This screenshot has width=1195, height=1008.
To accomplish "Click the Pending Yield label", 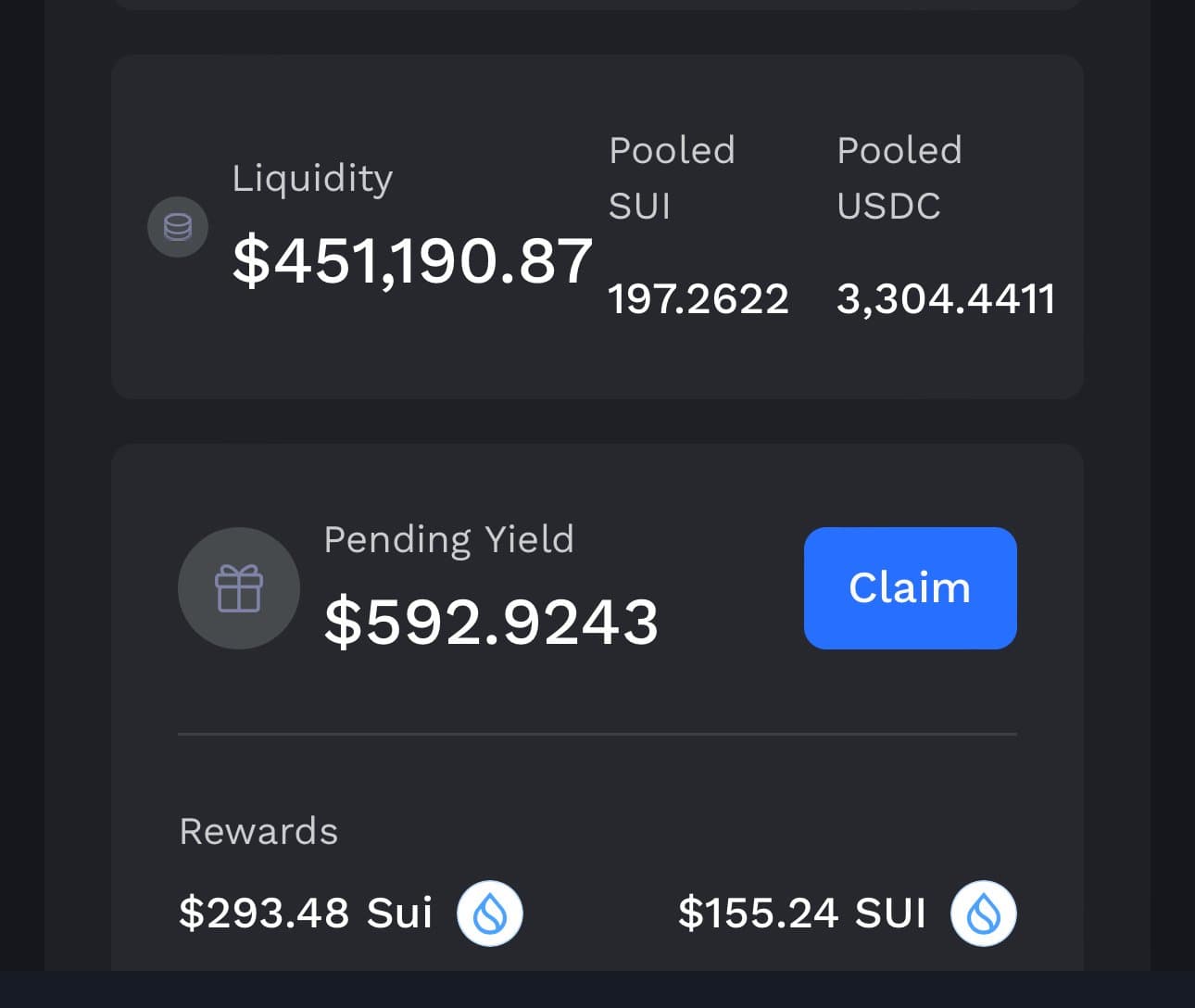I will (448, 539).
